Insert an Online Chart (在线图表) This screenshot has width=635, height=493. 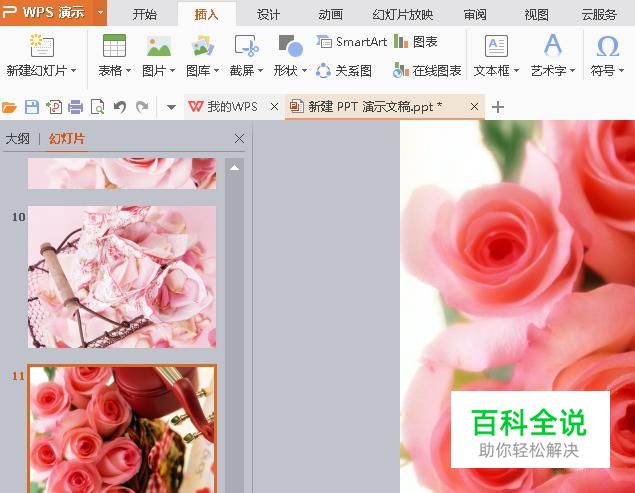pyautogui.click(x=427, y=71)
